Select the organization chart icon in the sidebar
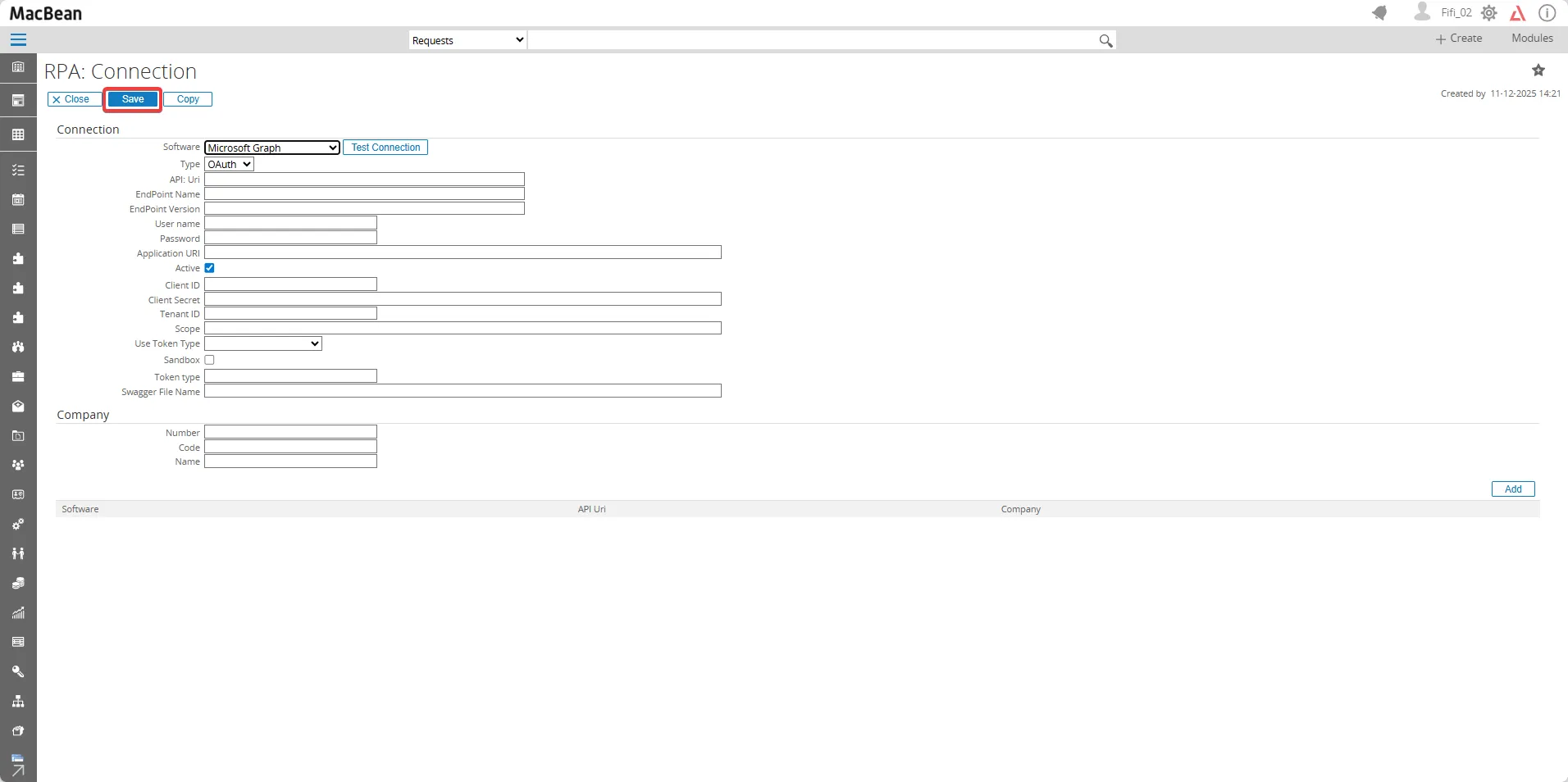 coord(18,701)
